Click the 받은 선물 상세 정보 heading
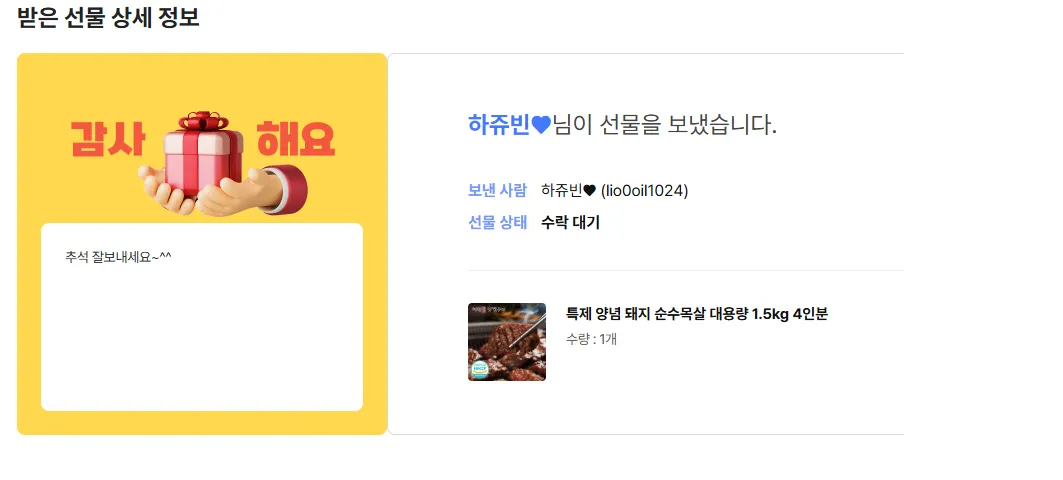This screenshot has width=1063, height=480. (108, 17)
